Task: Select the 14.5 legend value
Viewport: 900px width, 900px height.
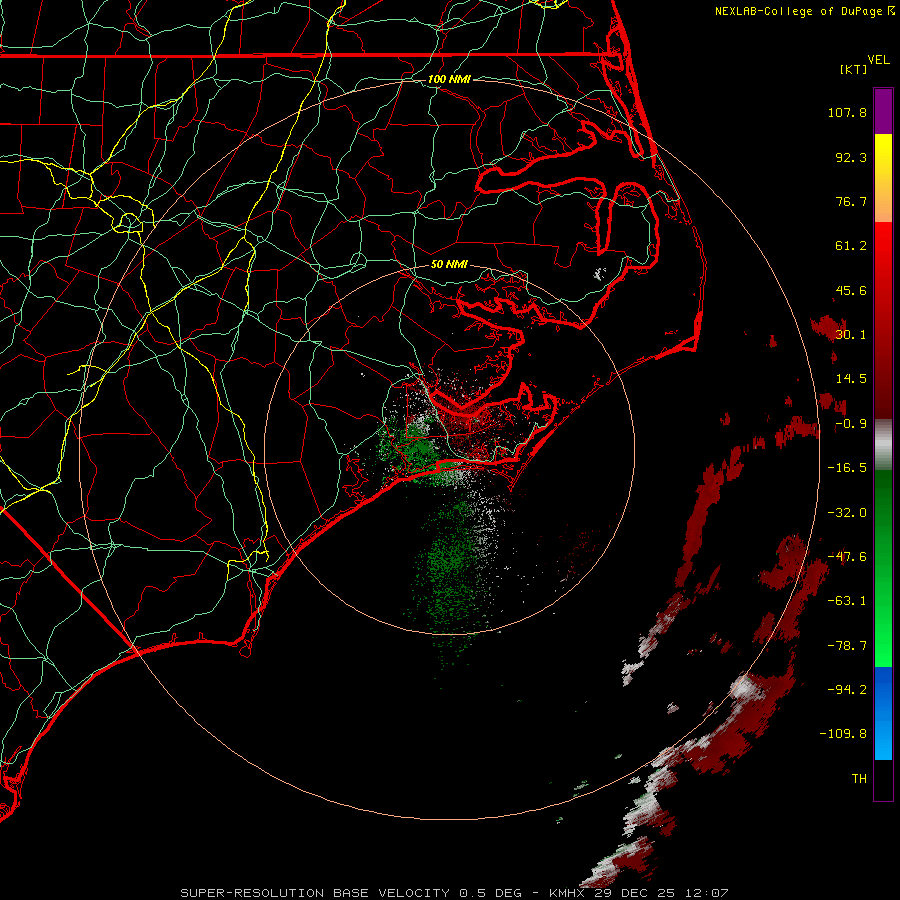Action: coord(851,379)
